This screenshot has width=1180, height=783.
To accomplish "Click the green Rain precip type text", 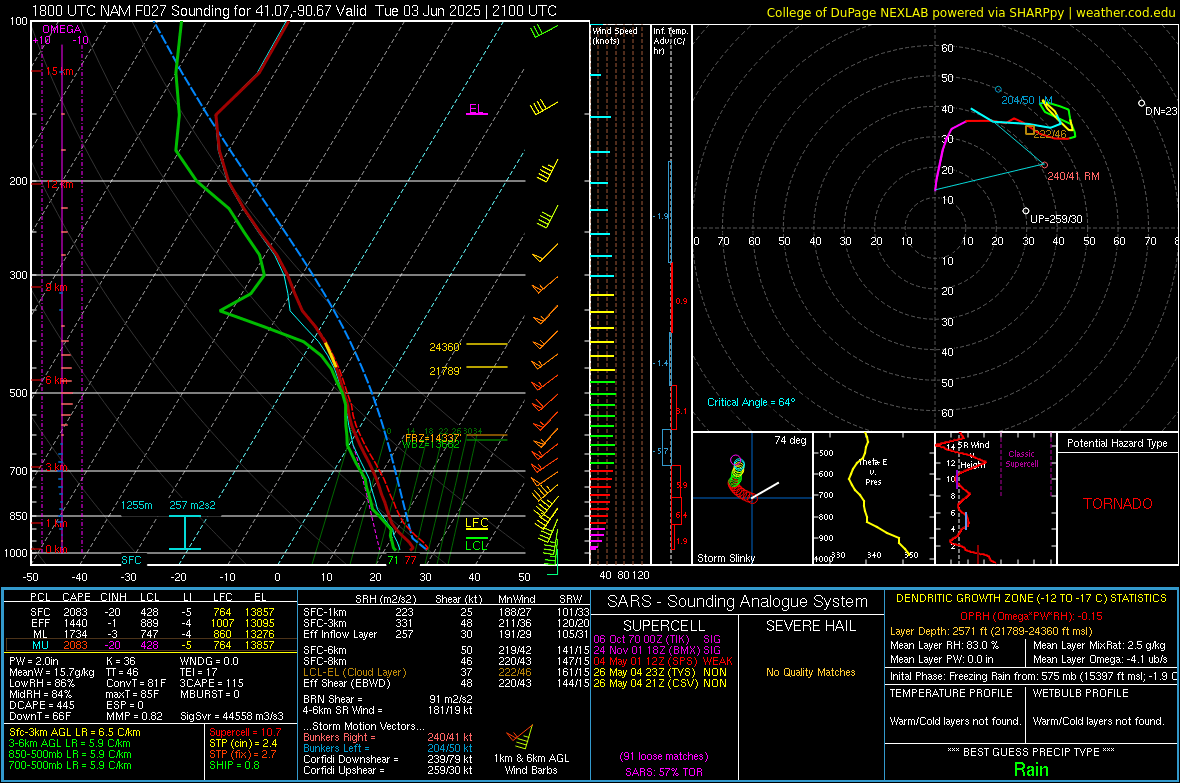I will tap(1031, 769).
